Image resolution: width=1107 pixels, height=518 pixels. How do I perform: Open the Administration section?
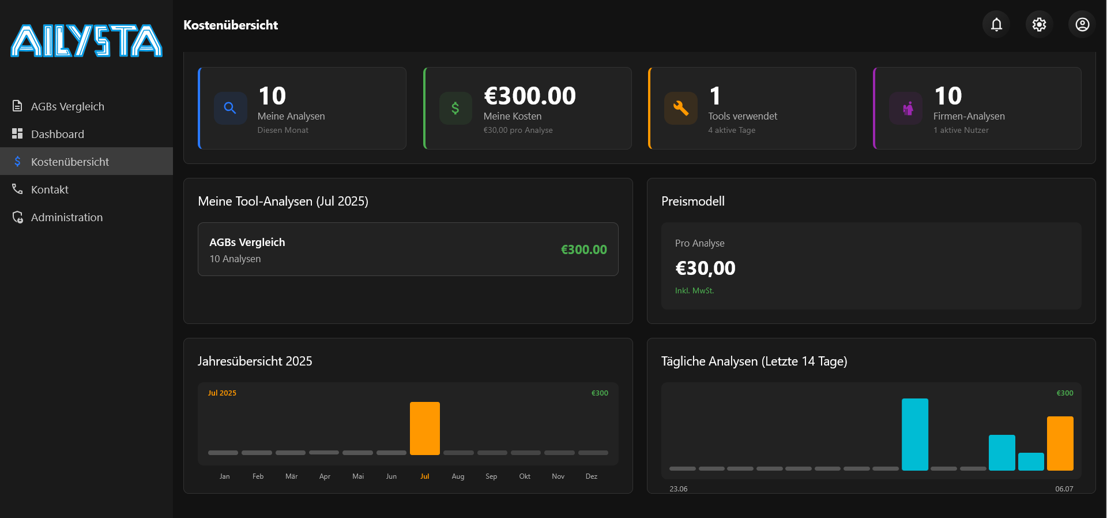tap(66, 217)
